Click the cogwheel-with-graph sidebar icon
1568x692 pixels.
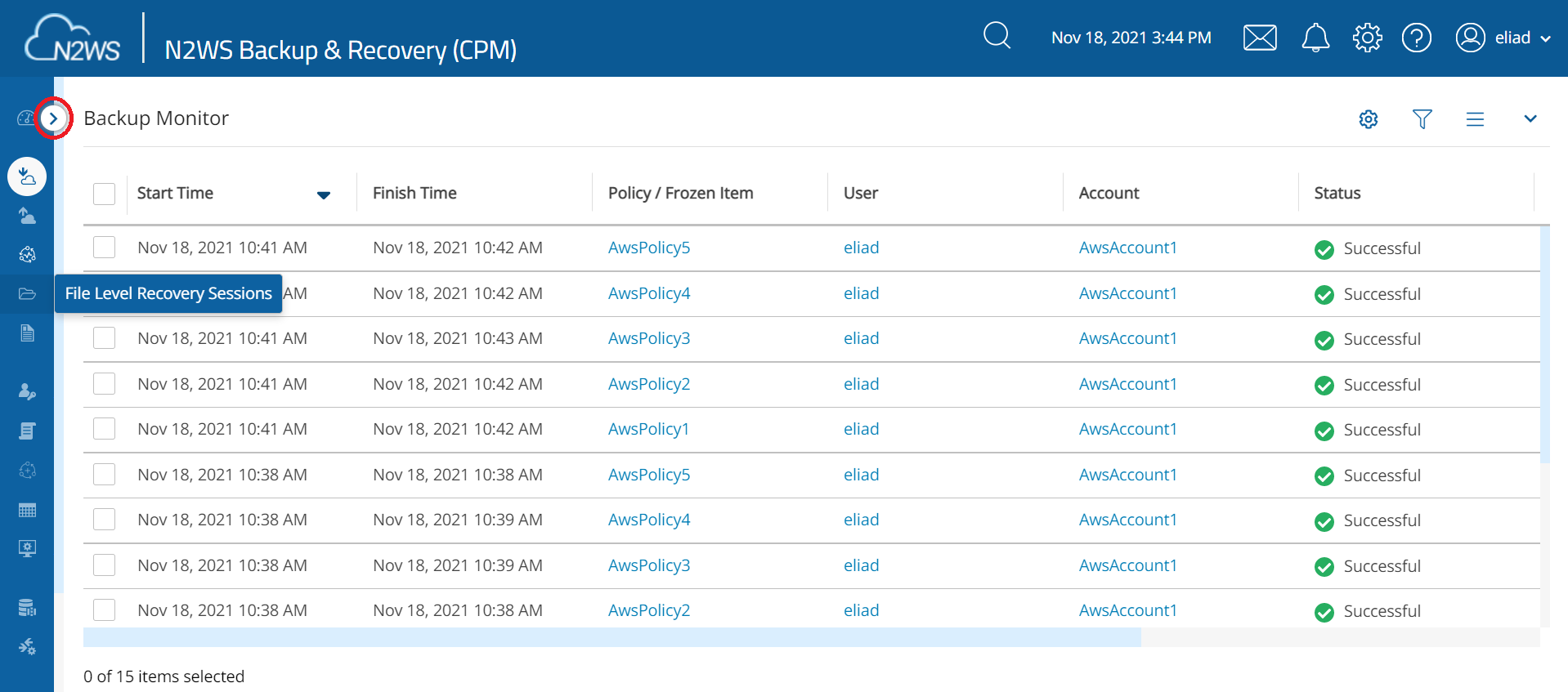[27, 255]
